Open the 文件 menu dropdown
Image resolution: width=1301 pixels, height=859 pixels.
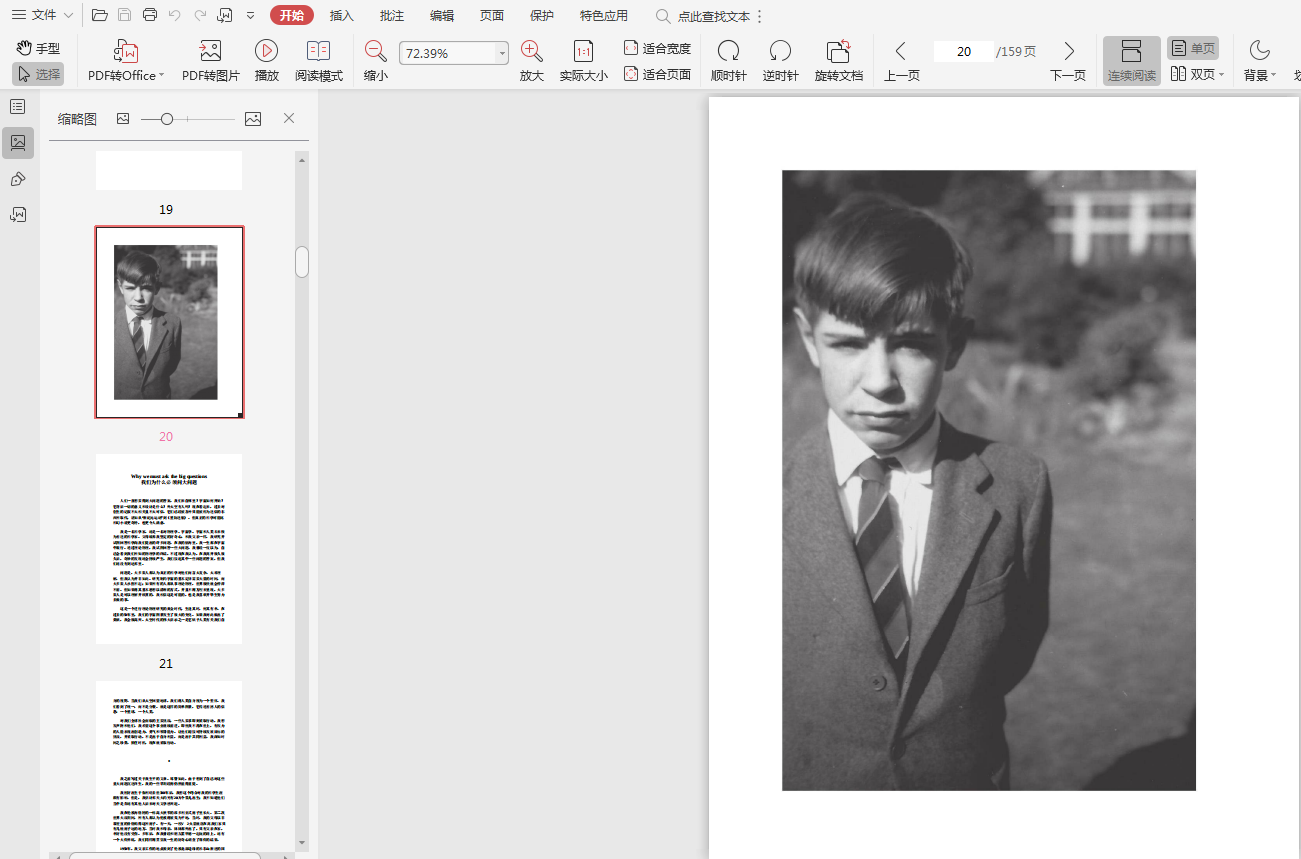coord(42,15)
